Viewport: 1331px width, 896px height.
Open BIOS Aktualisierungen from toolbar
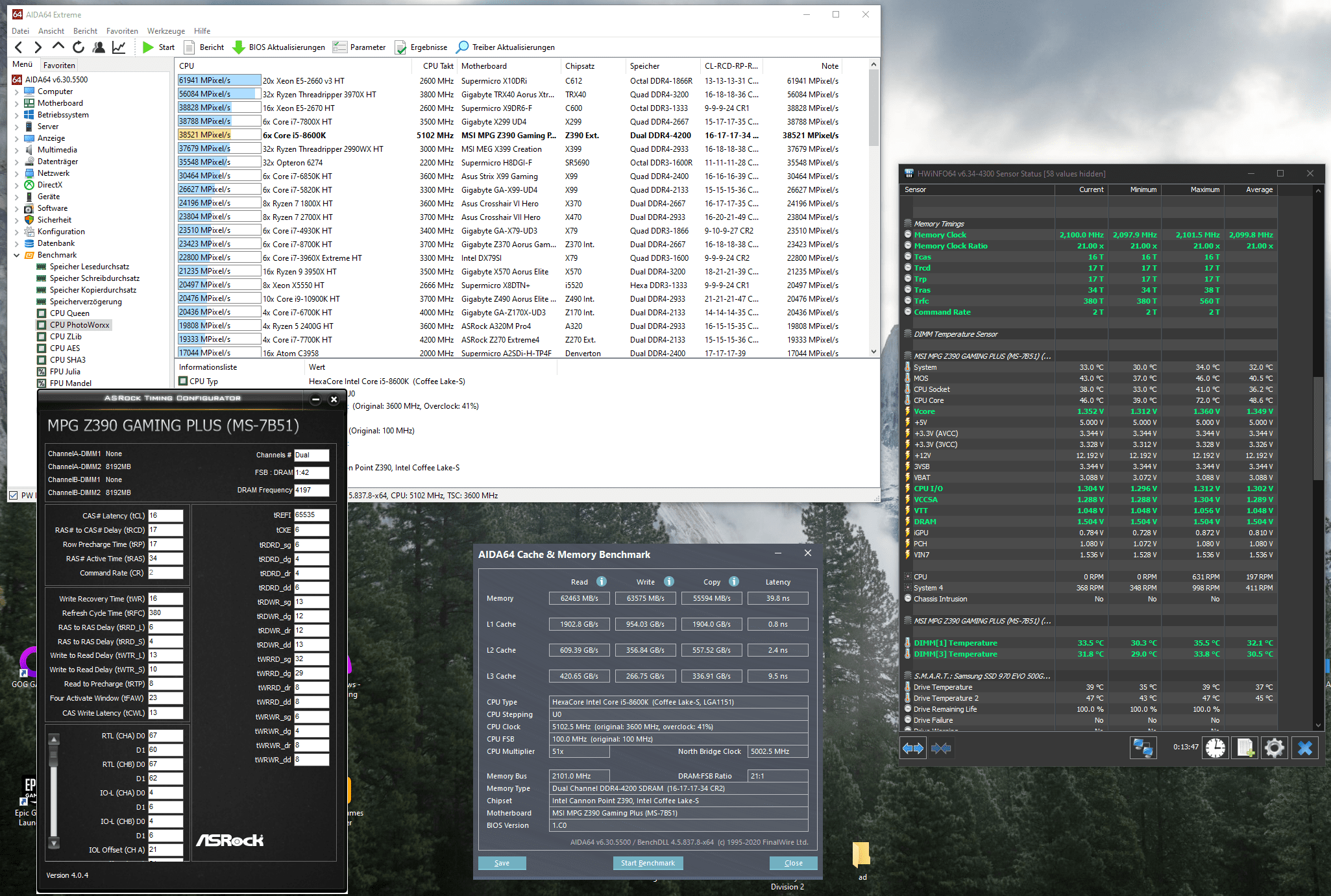pos(279,47)
